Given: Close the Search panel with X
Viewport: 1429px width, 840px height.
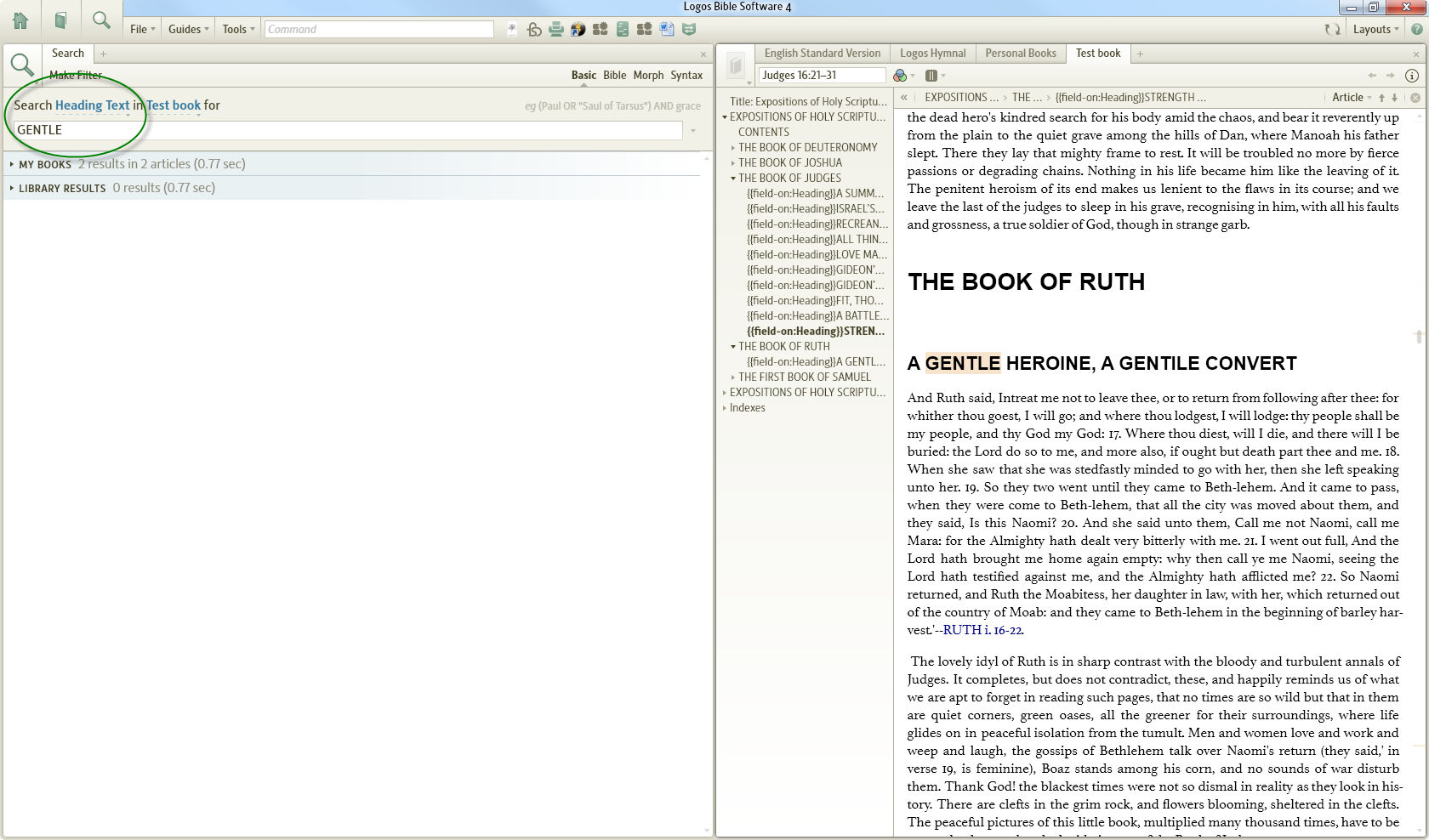Looking at the screenshot, I should coord(703,54).
